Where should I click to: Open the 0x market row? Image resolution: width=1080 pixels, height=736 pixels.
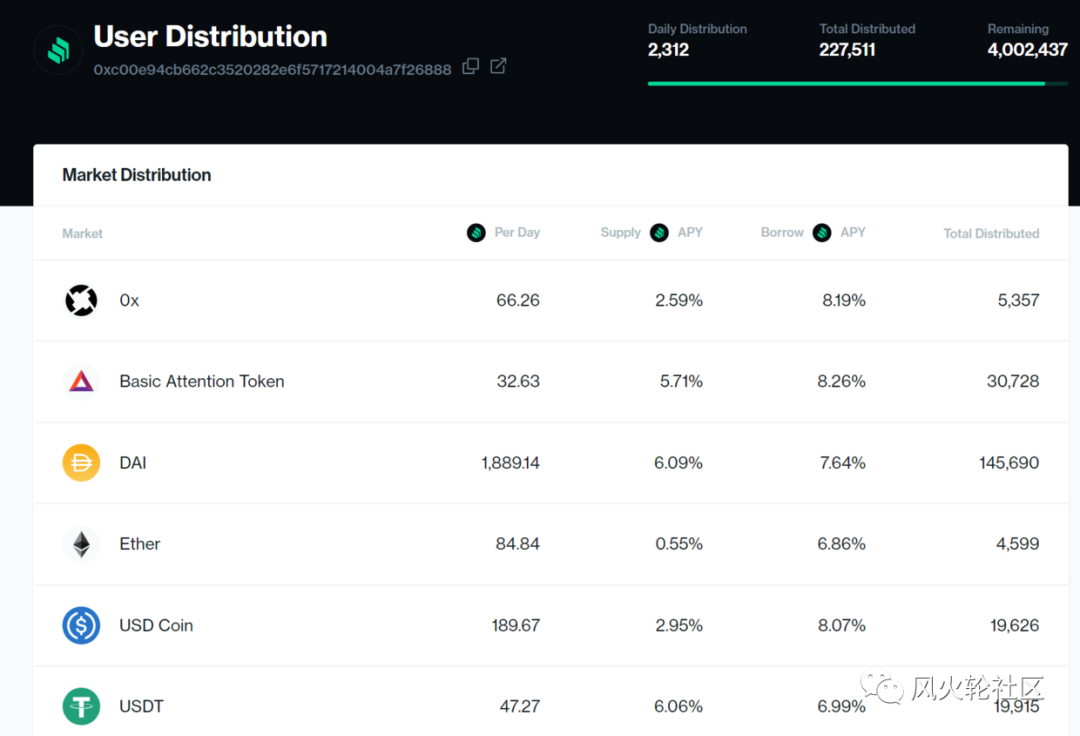[x=550, y=300]
